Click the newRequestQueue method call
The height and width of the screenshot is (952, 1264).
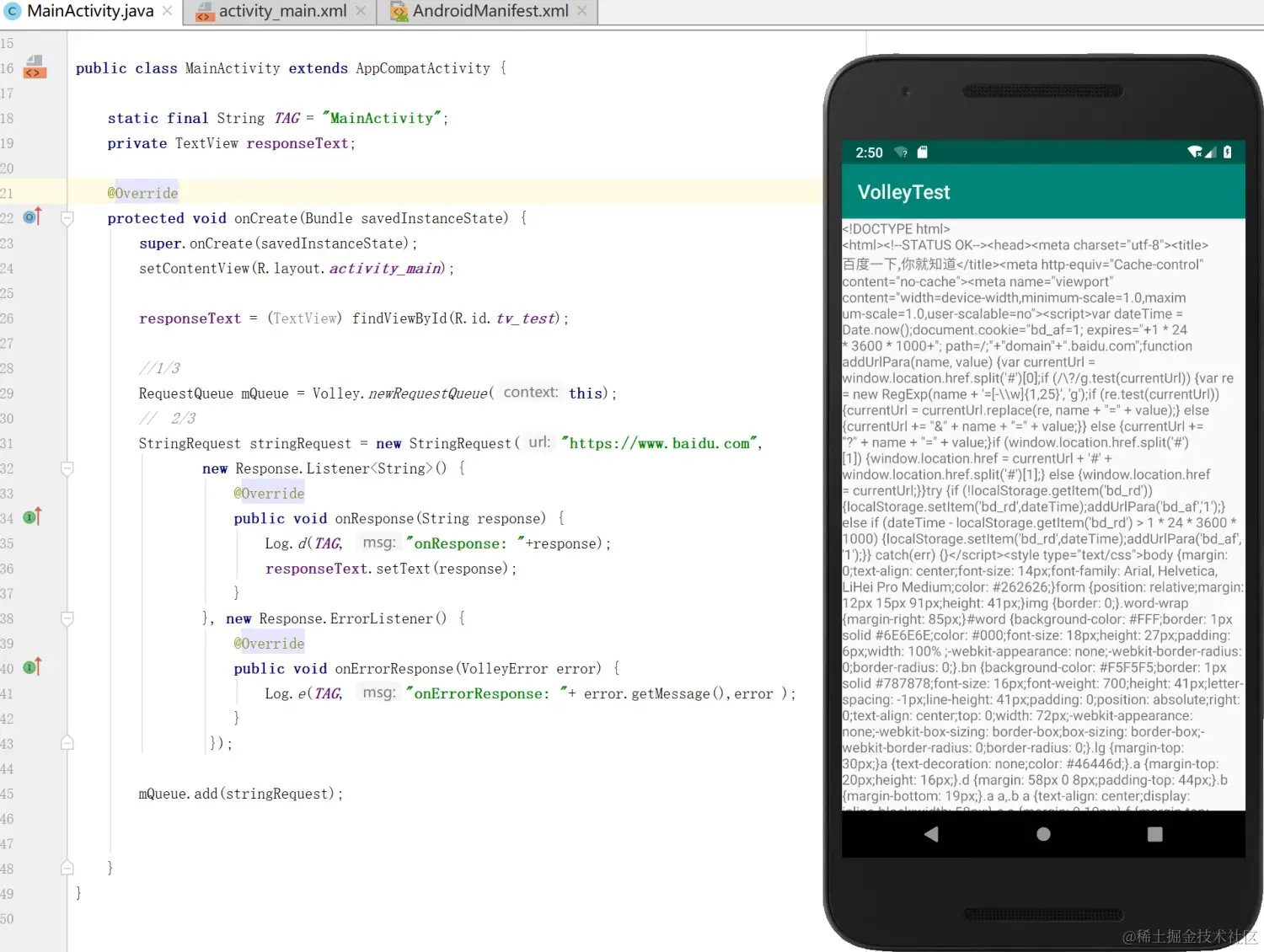[427, 393]
